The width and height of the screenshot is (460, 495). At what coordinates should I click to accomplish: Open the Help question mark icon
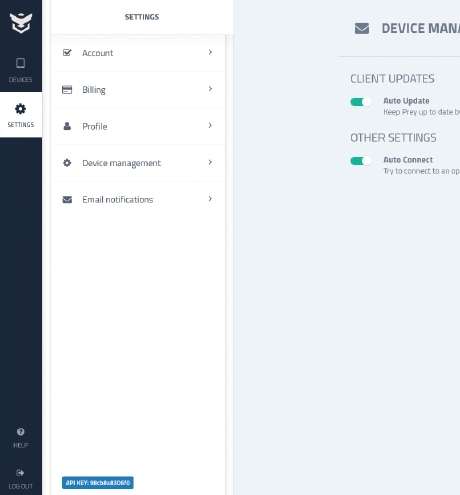[x=21, y=432]
